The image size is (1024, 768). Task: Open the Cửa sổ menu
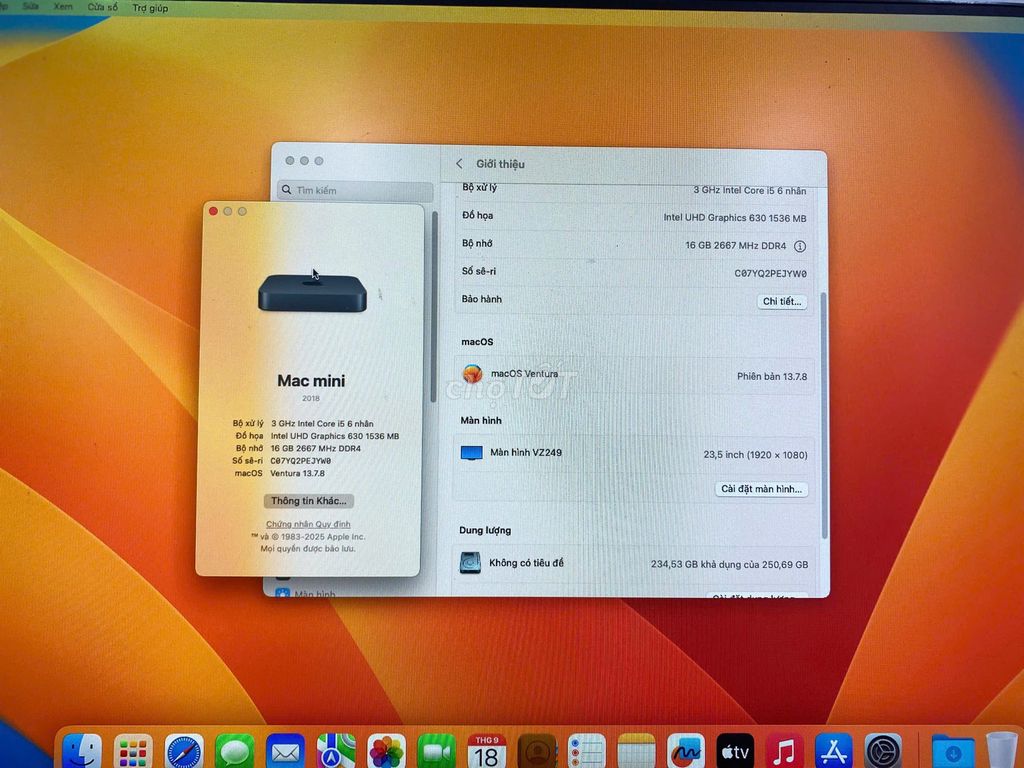pos(103,7)
